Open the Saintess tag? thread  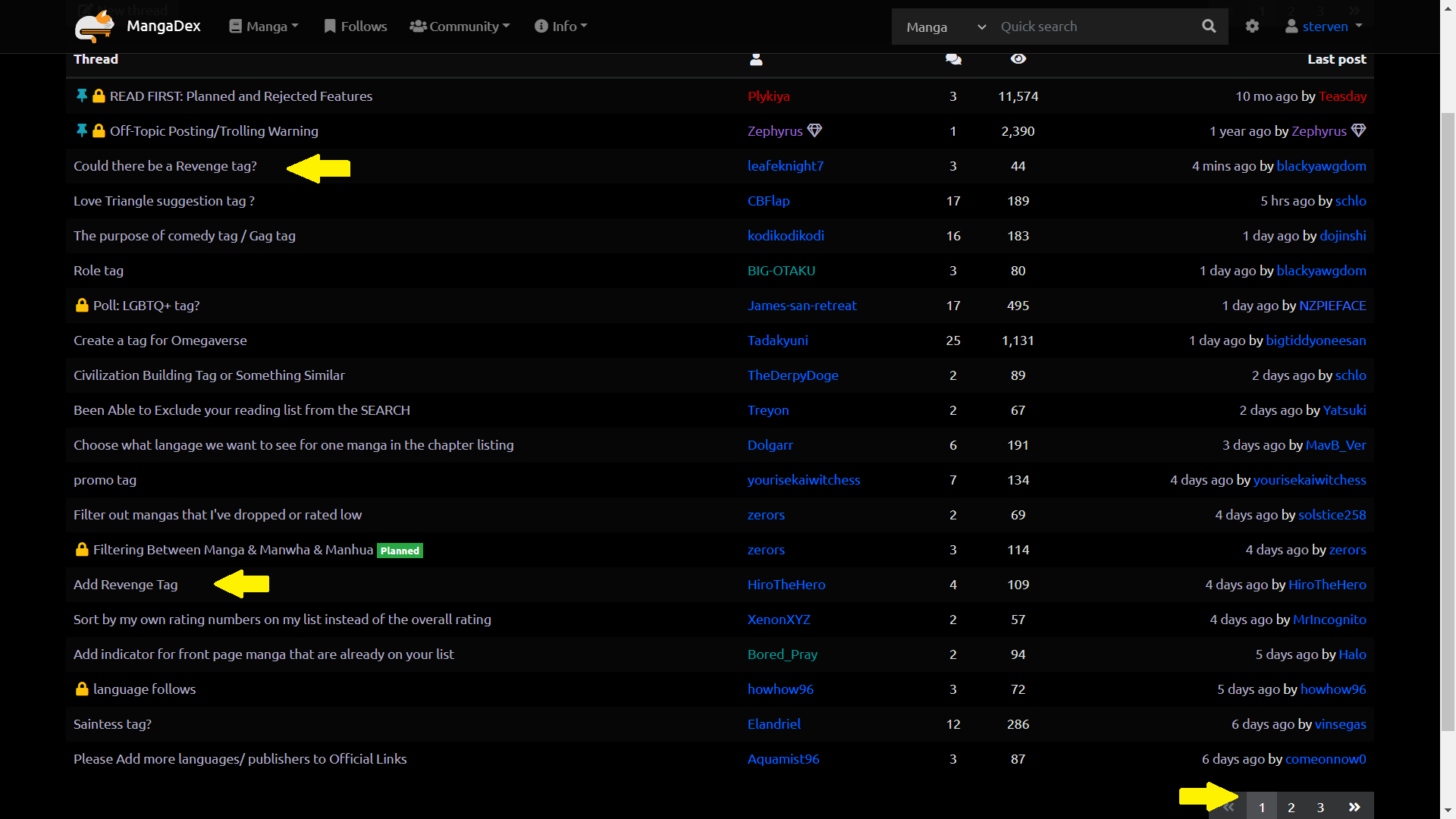point(112,724)
